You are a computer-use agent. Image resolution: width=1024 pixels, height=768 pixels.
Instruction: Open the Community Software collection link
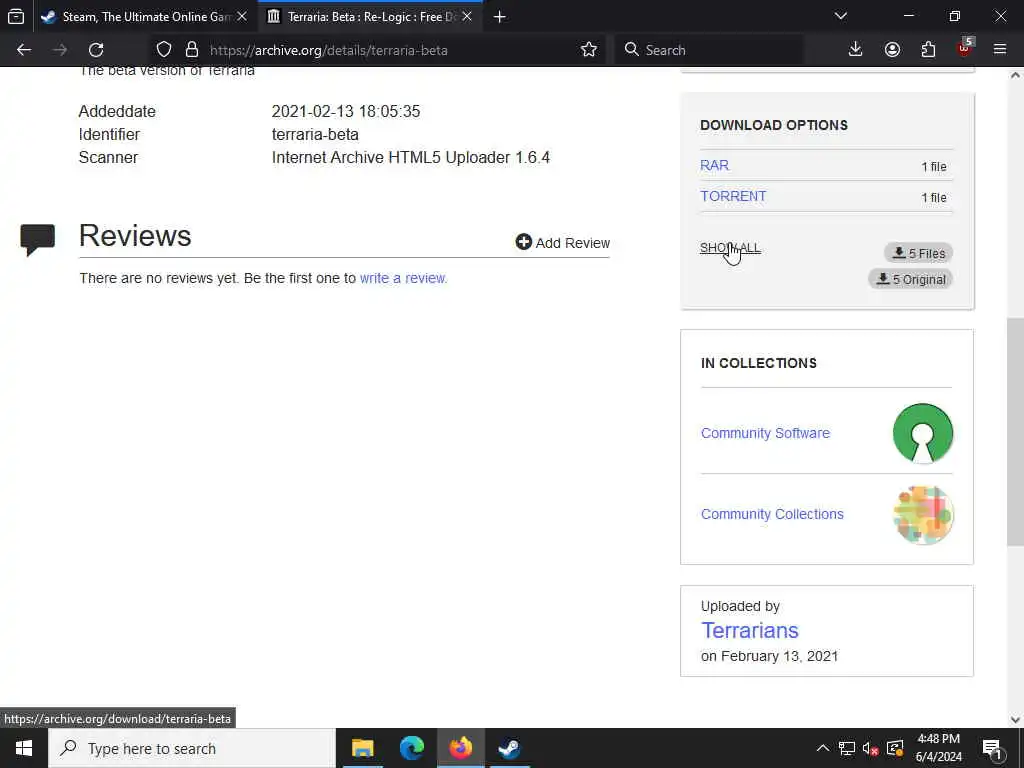(x=765, y=433)
